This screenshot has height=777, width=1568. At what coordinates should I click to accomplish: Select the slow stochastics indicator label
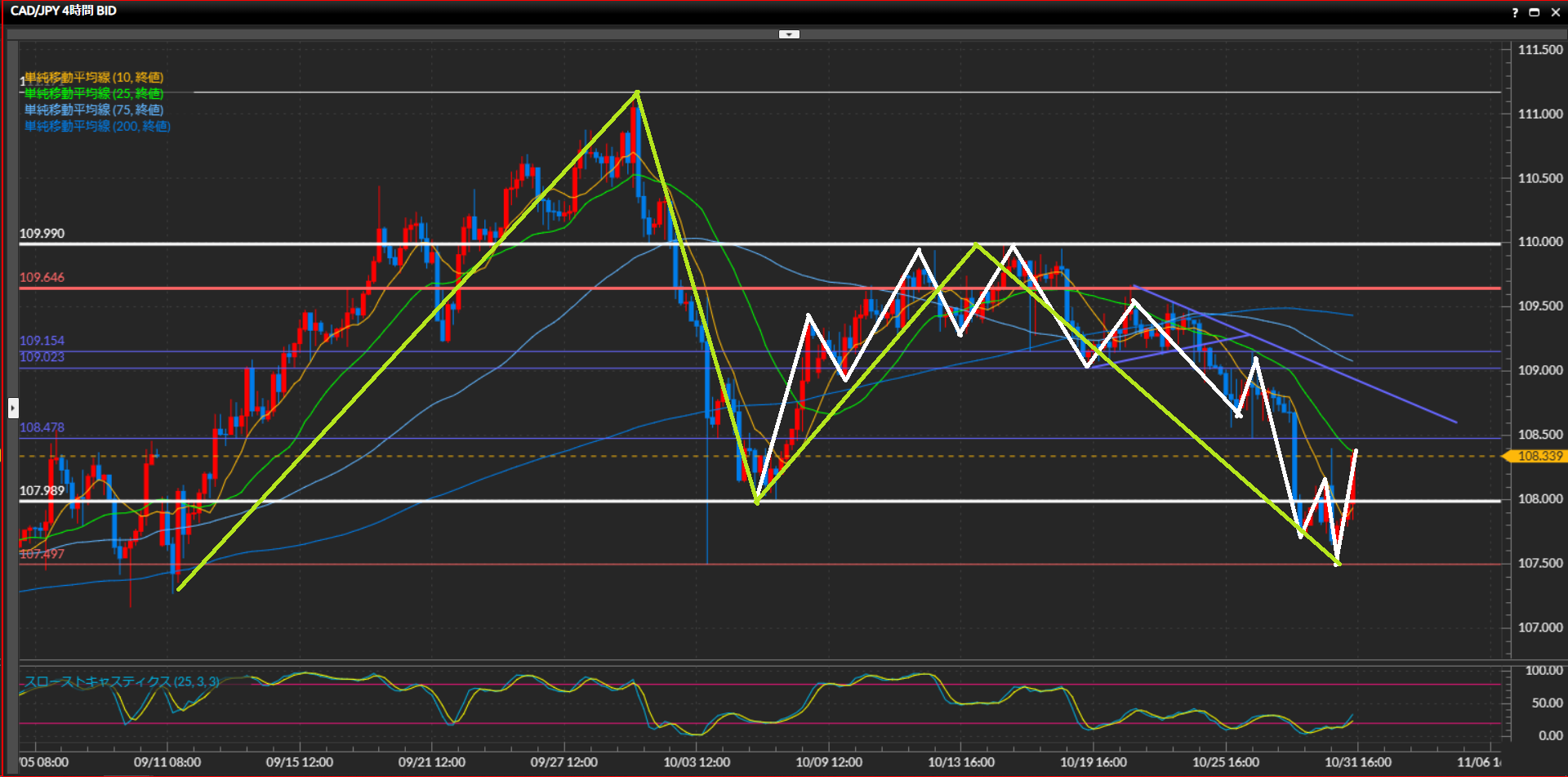(121, 681)
